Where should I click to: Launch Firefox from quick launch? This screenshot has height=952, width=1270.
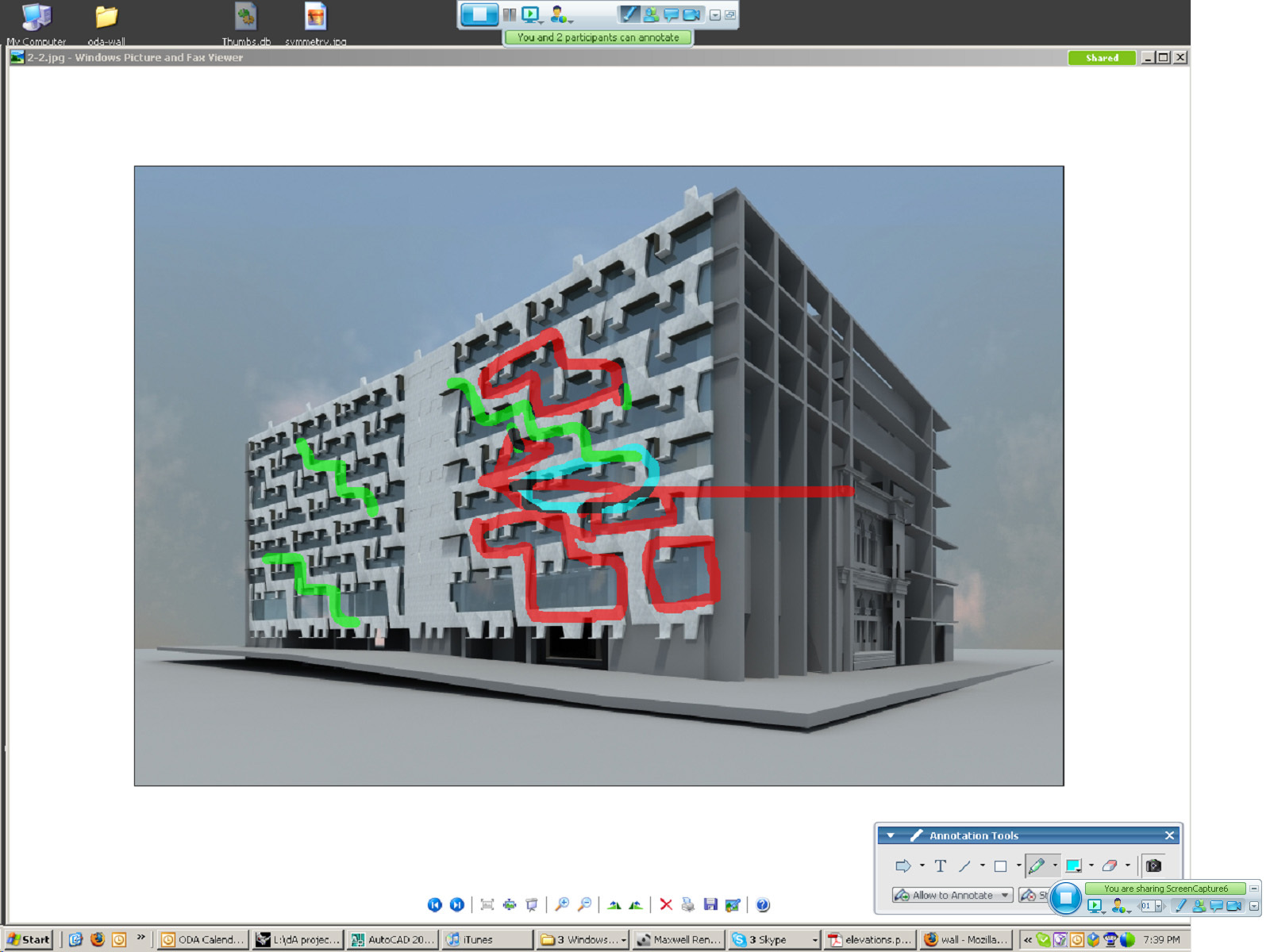(x=97, y=939)
